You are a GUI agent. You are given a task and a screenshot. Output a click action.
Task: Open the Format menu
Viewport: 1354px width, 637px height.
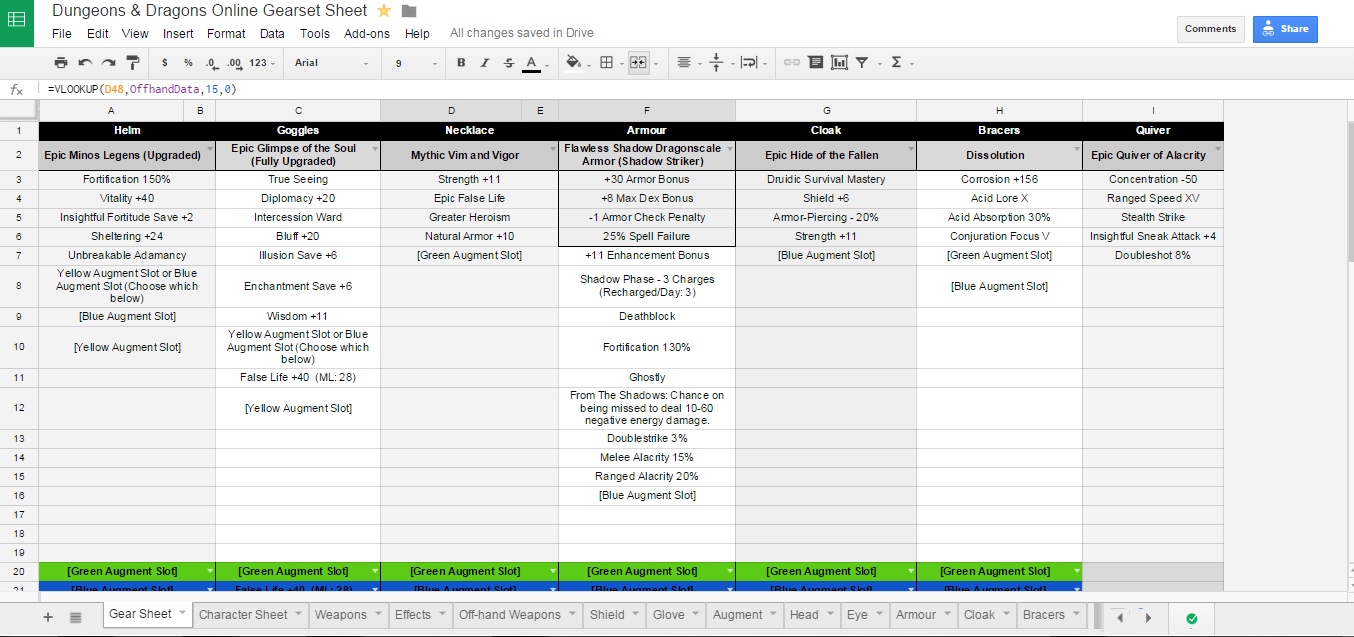coord(226,33)
